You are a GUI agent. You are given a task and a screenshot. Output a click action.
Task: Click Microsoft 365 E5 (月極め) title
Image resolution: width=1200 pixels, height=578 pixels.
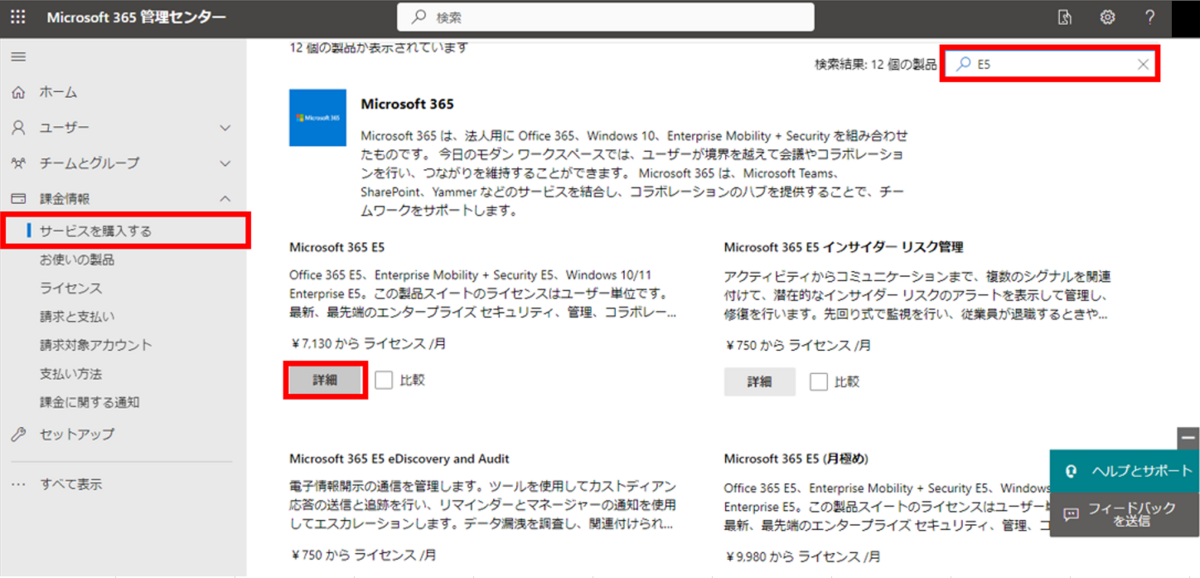pyautogui.click(x=796, y=459)
